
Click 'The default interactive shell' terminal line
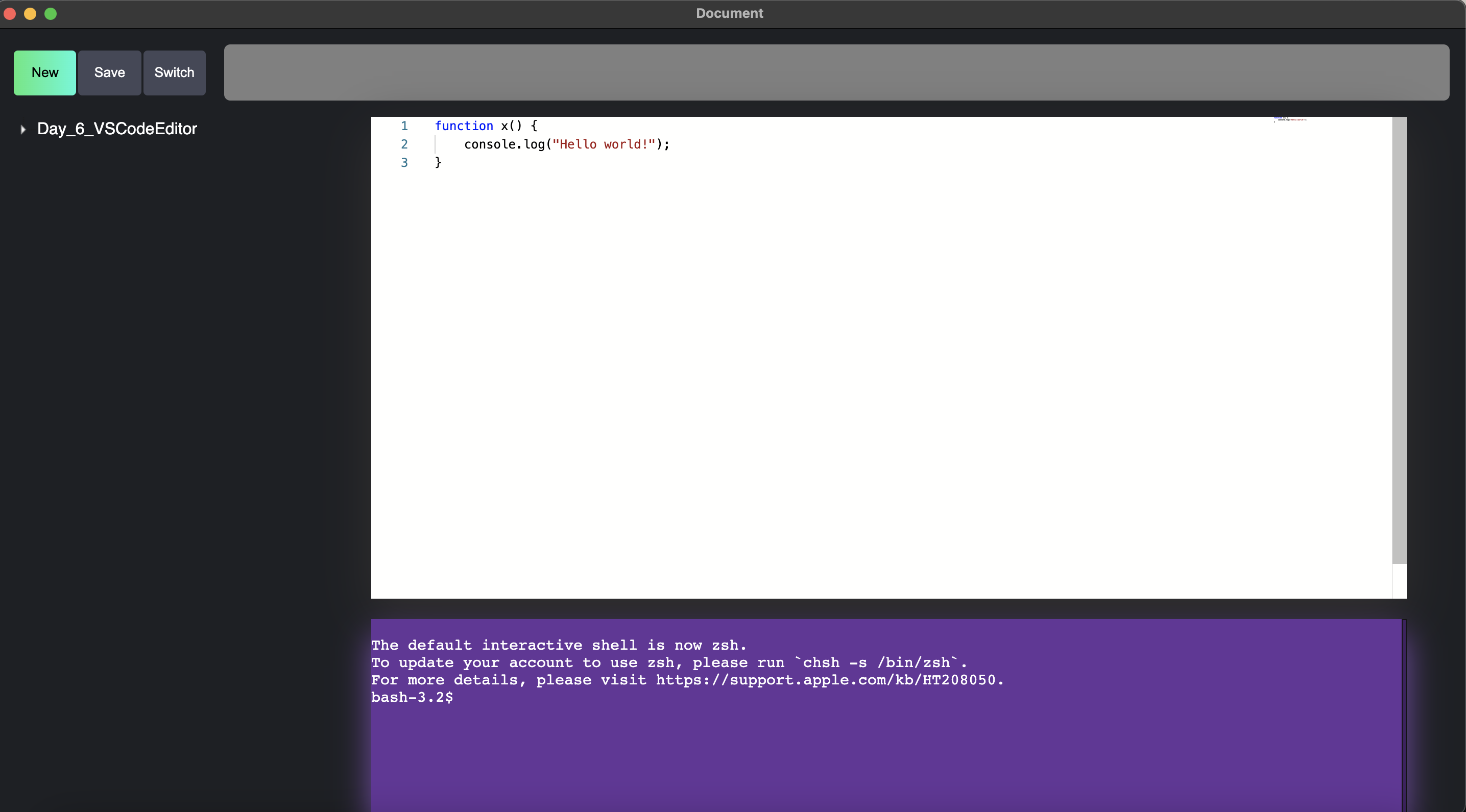coord(559,646)
